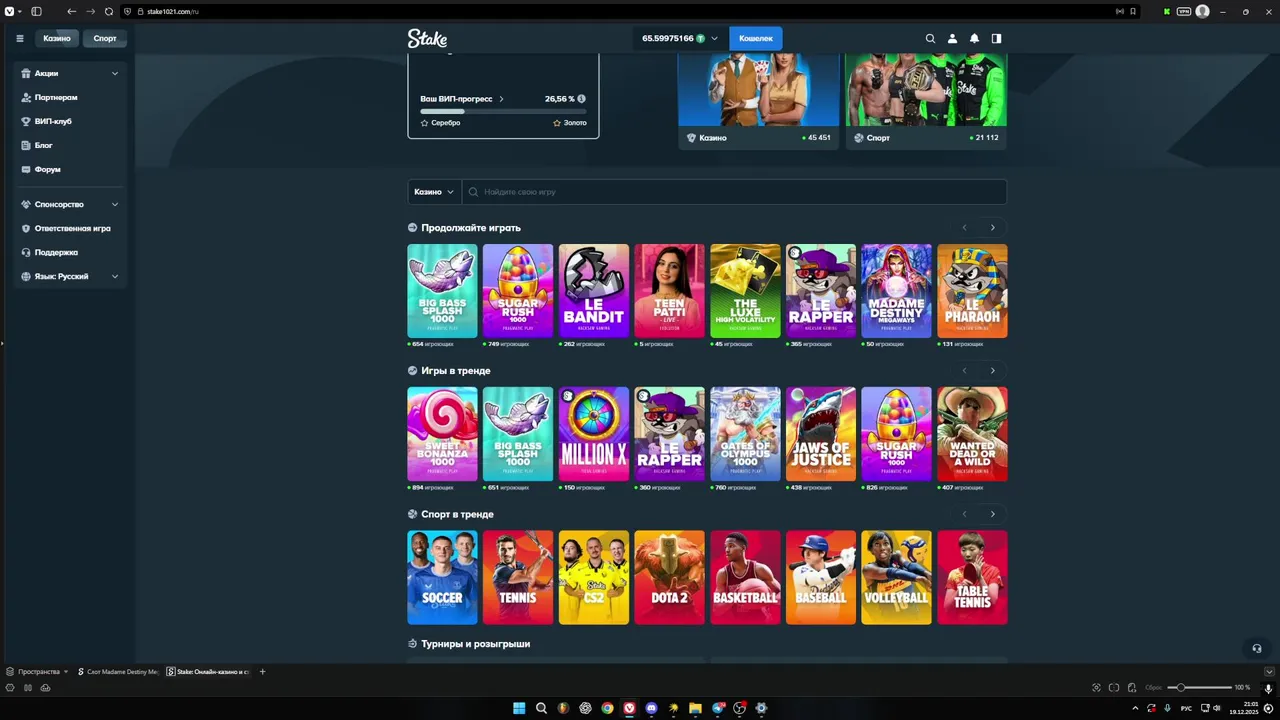The image size is (1280, 720).
Task: Open Поддержка in sidebar
Action: [x=70, y=252]
